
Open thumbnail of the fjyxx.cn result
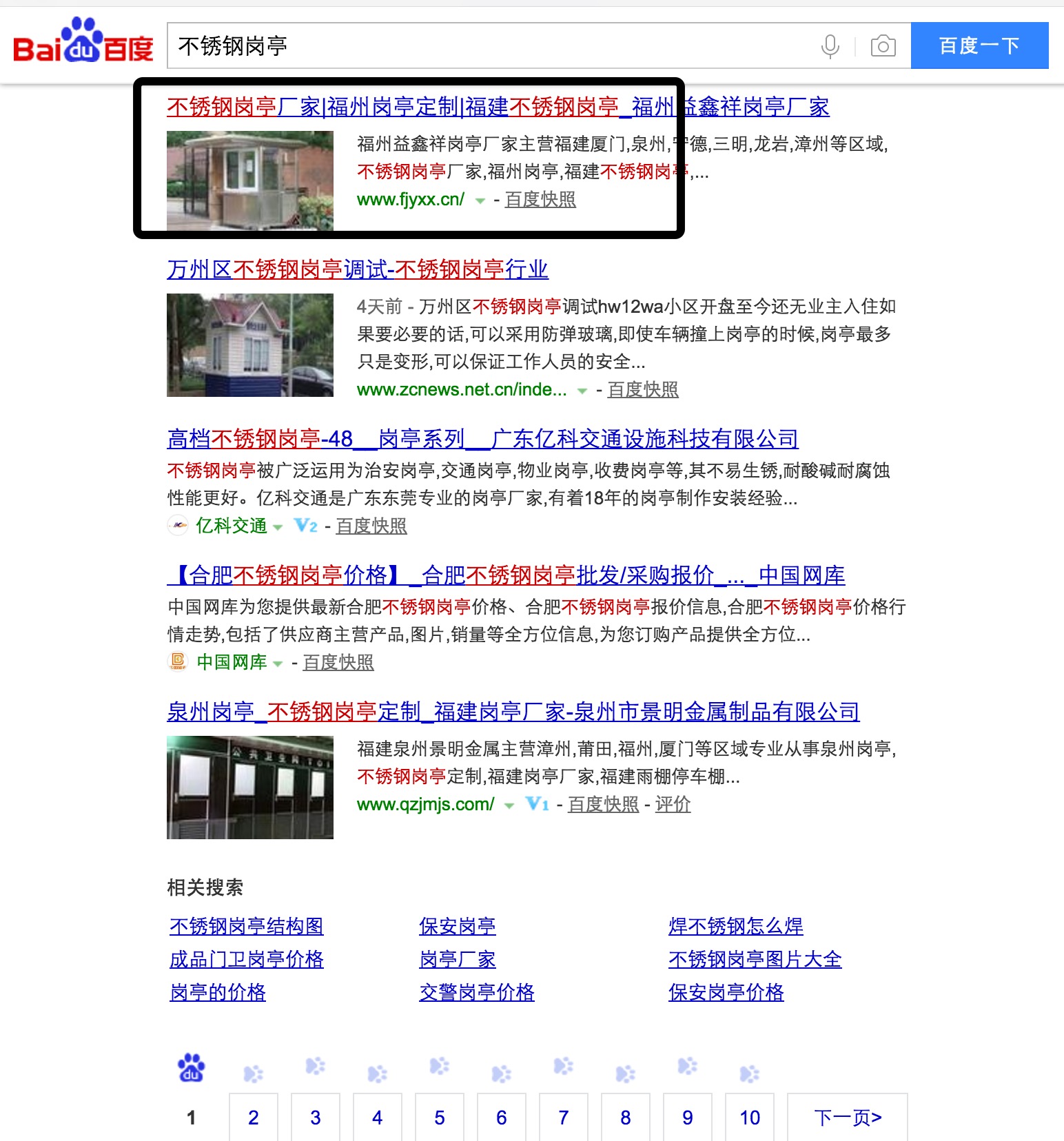pos(250,181)
